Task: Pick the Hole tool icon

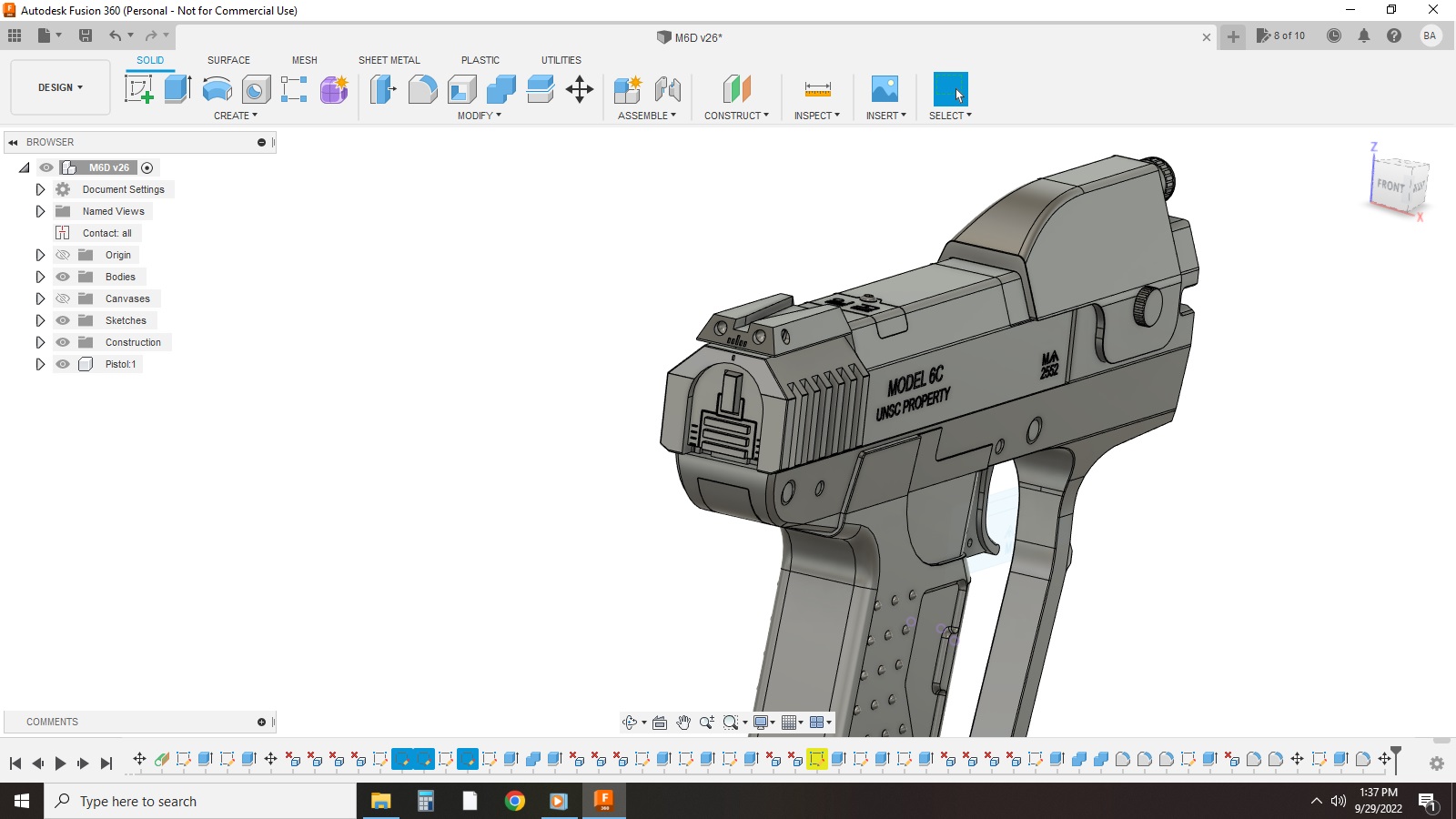Action: tap(256, 89)
